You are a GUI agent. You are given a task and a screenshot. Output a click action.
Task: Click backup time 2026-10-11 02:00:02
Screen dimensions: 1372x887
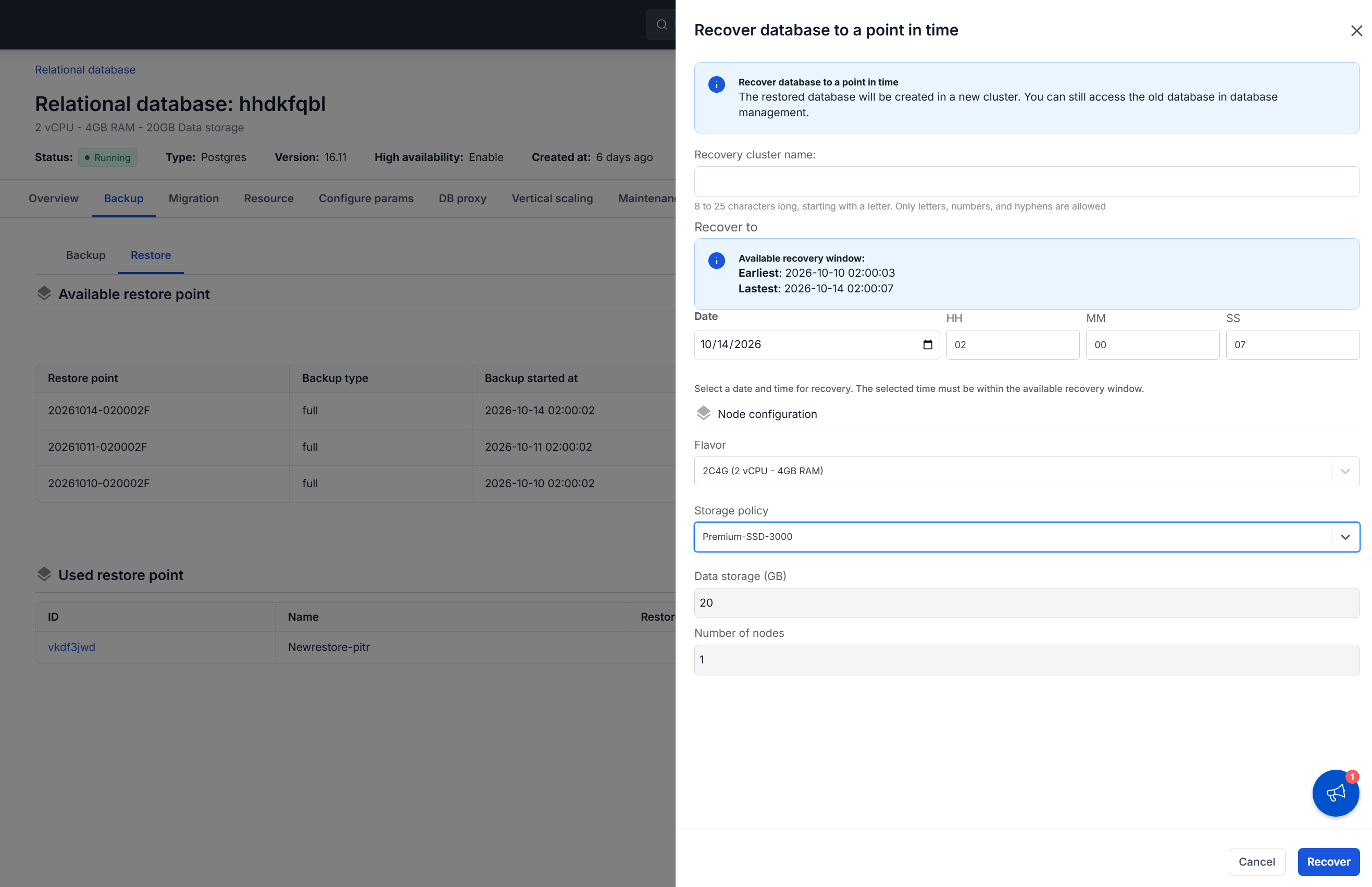[538, 447]
